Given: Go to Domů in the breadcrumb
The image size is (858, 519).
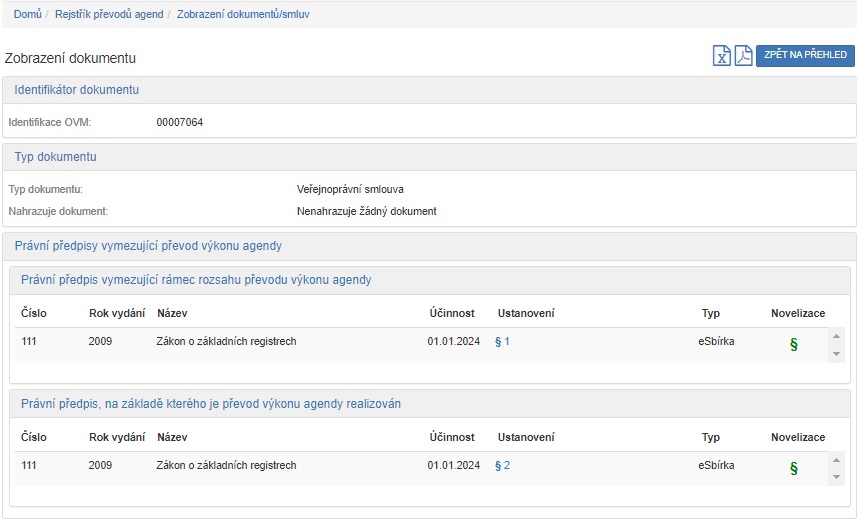Looking at the screenshot, I should tap(27, 14).
